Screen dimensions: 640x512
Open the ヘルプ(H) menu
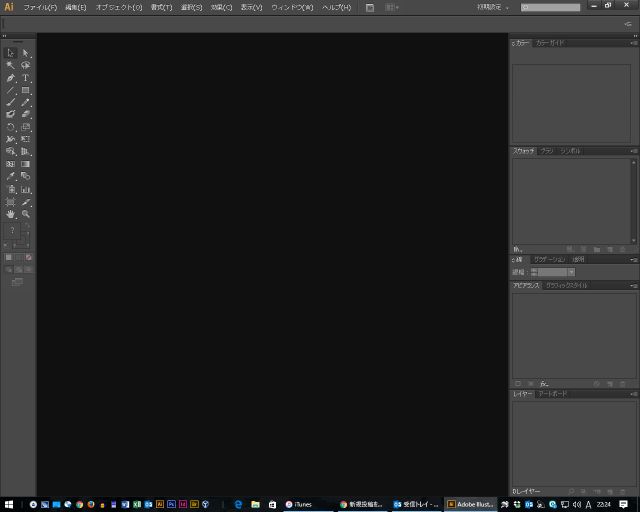336,7
